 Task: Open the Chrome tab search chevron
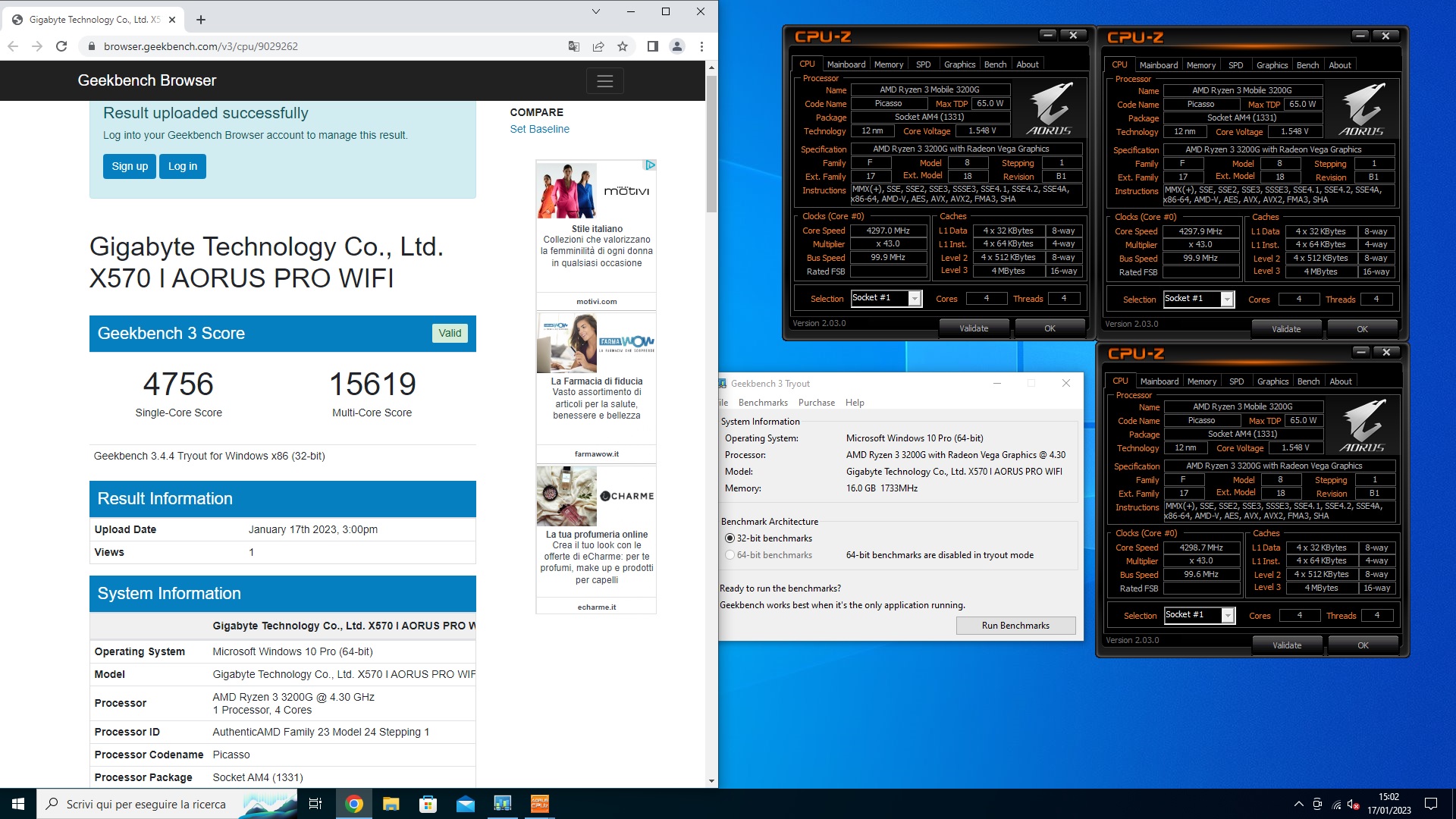[x=596, y=11]
